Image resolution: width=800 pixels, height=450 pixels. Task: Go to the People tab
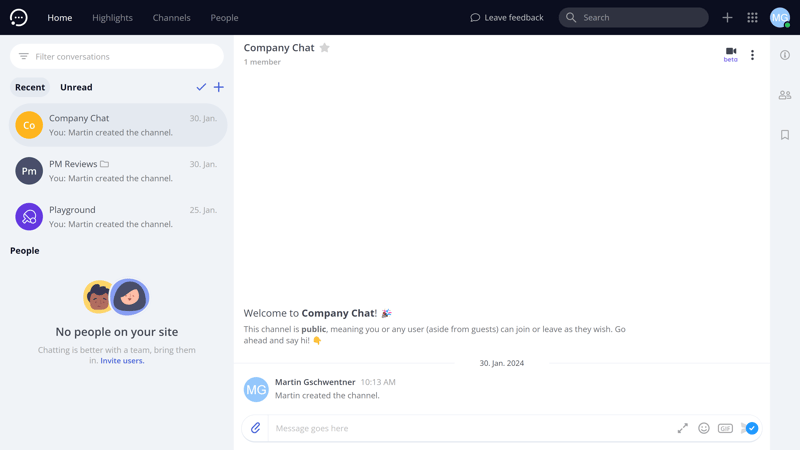tap(224, 17)
